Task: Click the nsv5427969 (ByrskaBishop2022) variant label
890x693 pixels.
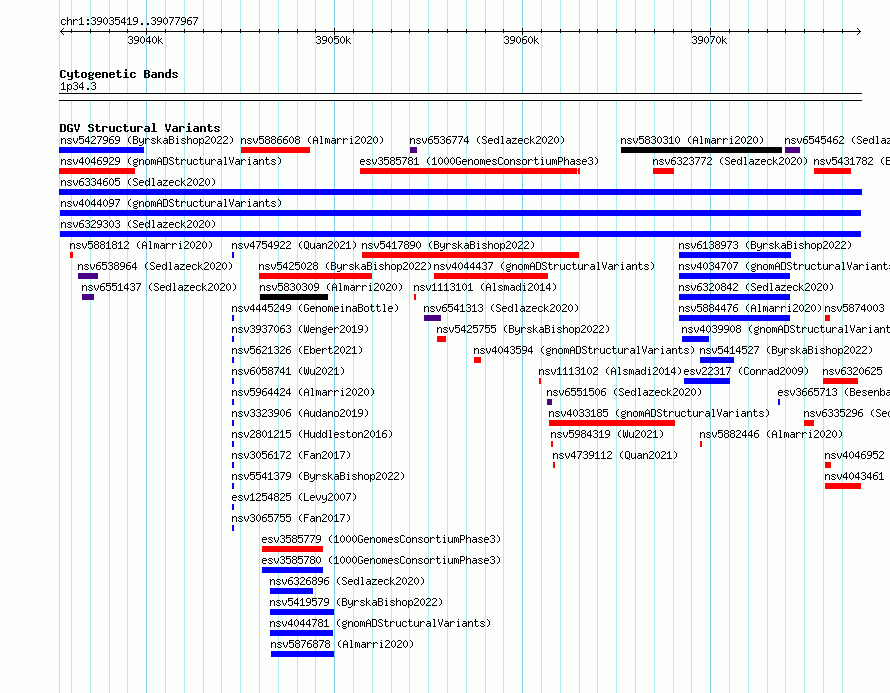Action: pos(147,140)
